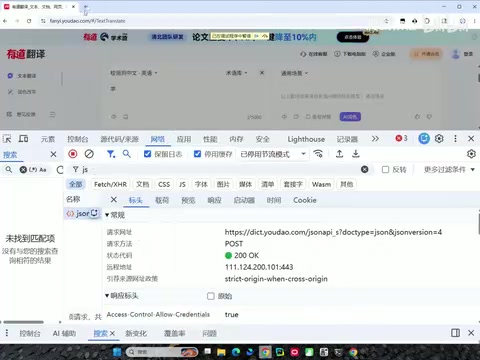Go back in browser history
Viewport: 480px width, 360px height.
coord(5,21)
